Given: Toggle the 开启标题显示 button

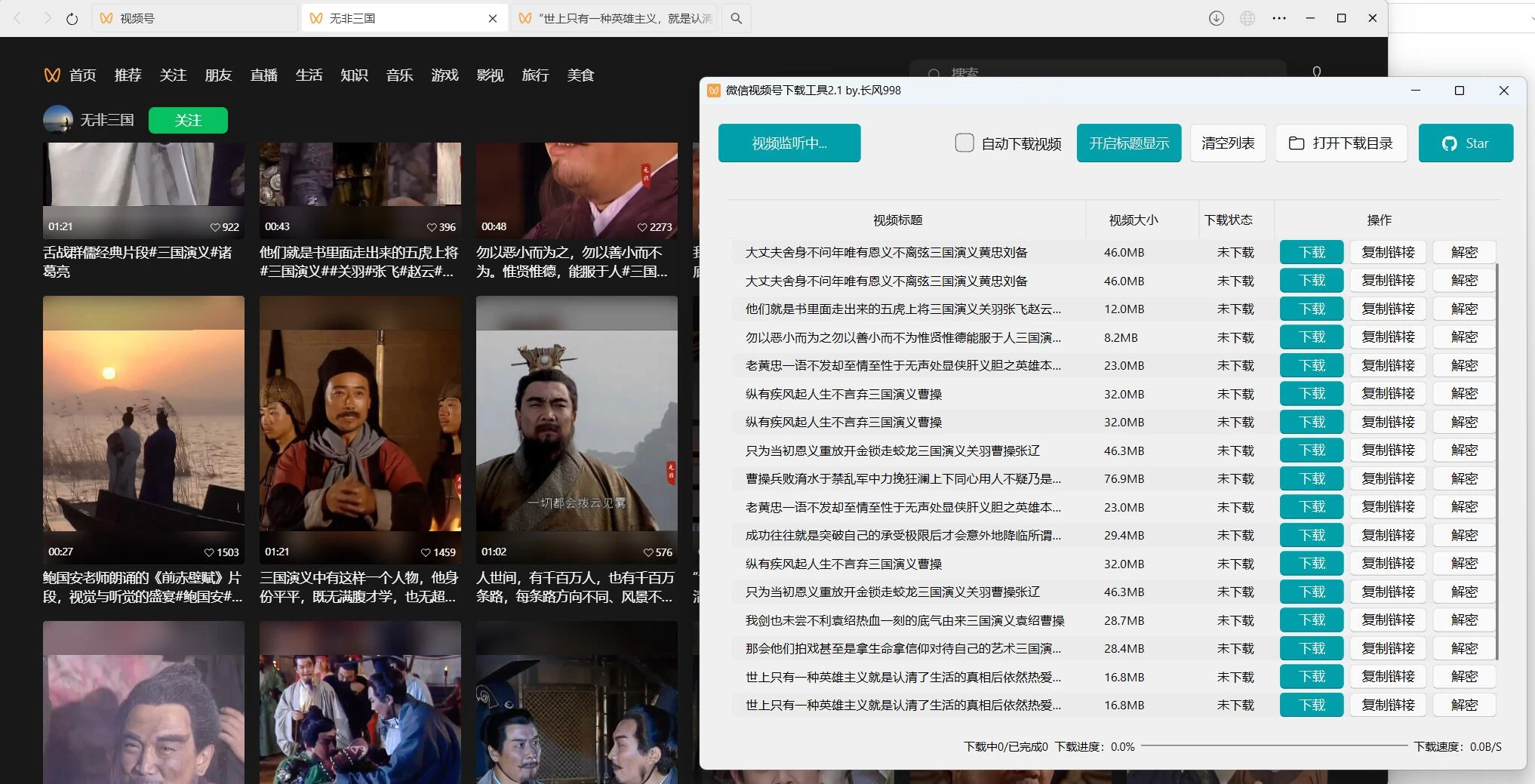Looking at the screenshot, I should click(1128, 143).
